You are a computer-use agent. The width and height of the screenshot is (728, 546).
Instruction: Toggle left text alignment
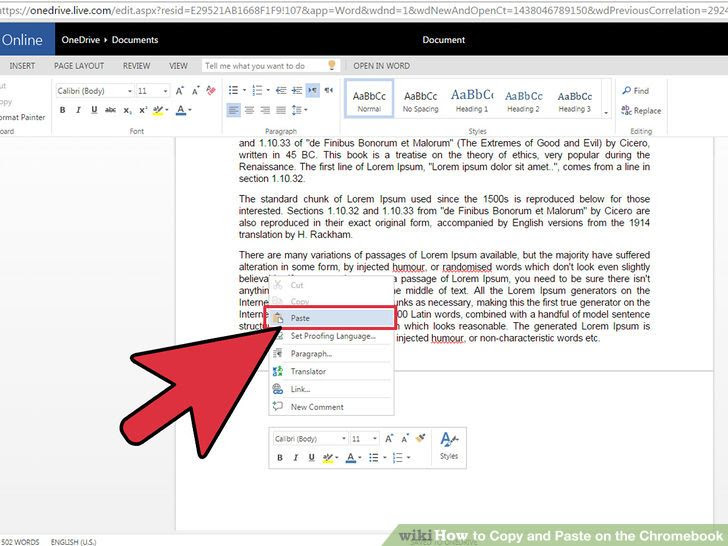pyautogui.click(x=234, y=110)
